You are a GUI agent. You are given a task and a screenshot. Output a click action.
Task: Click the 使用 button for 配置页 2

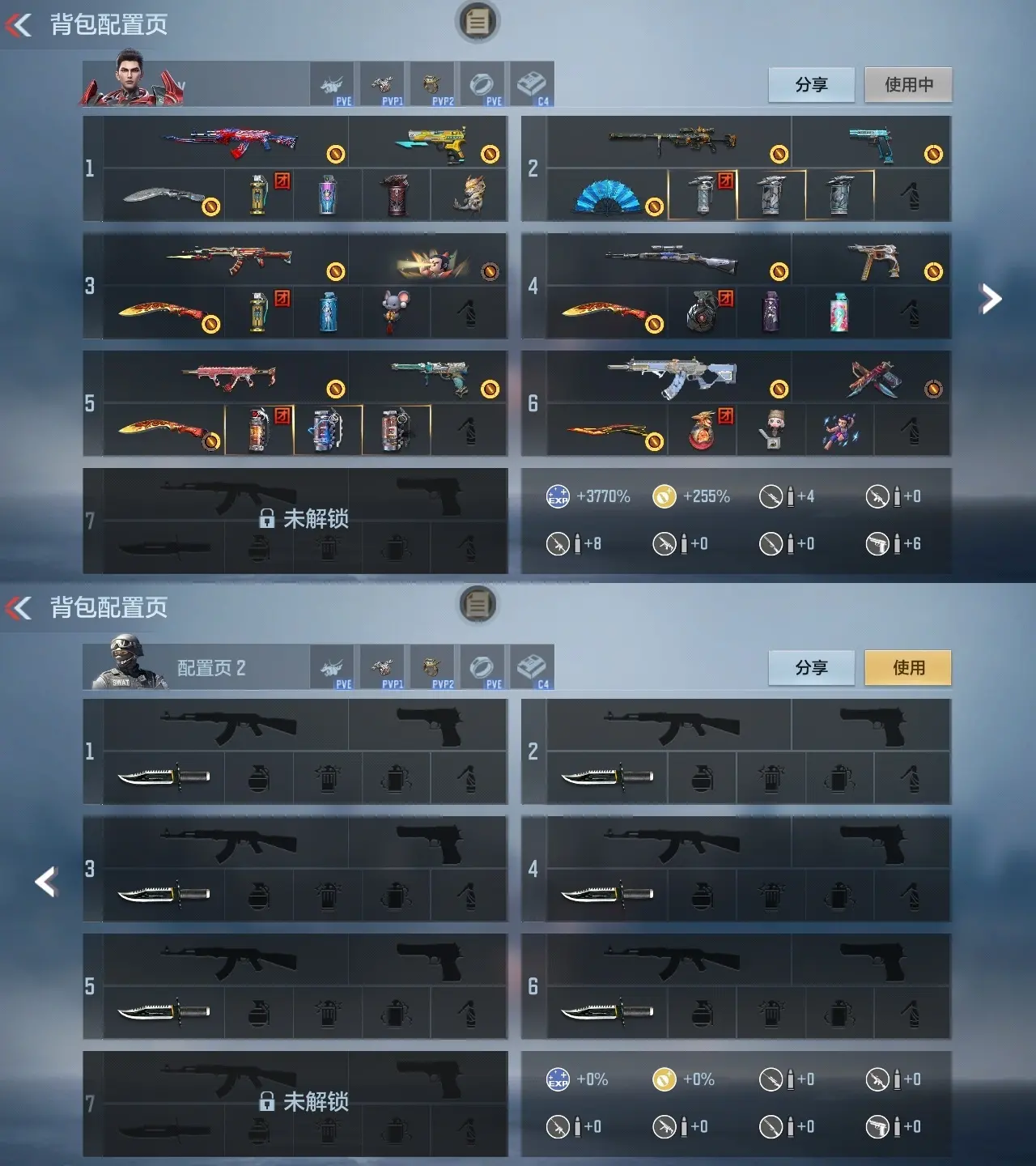coord(908,668)
